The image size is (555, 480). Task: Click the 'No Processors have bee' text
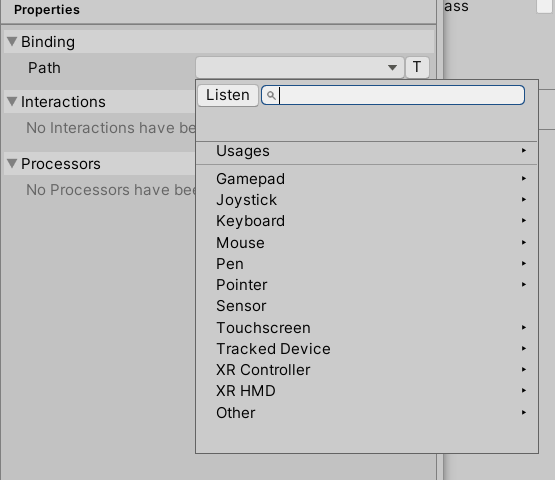[x=111, y=190]
